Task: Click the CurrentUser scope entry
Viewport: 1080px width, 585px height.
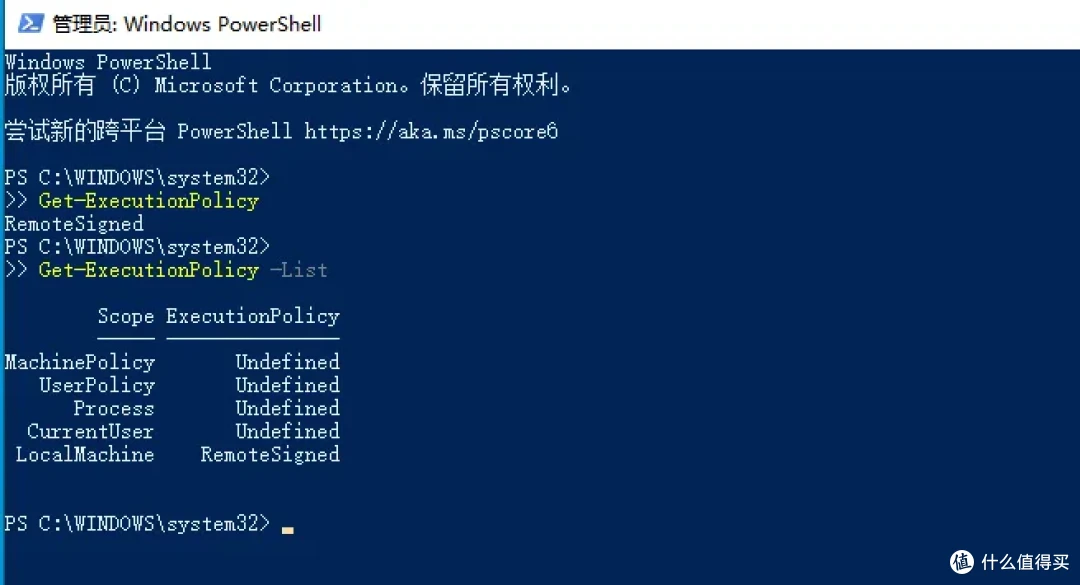Action: [90, 431]
